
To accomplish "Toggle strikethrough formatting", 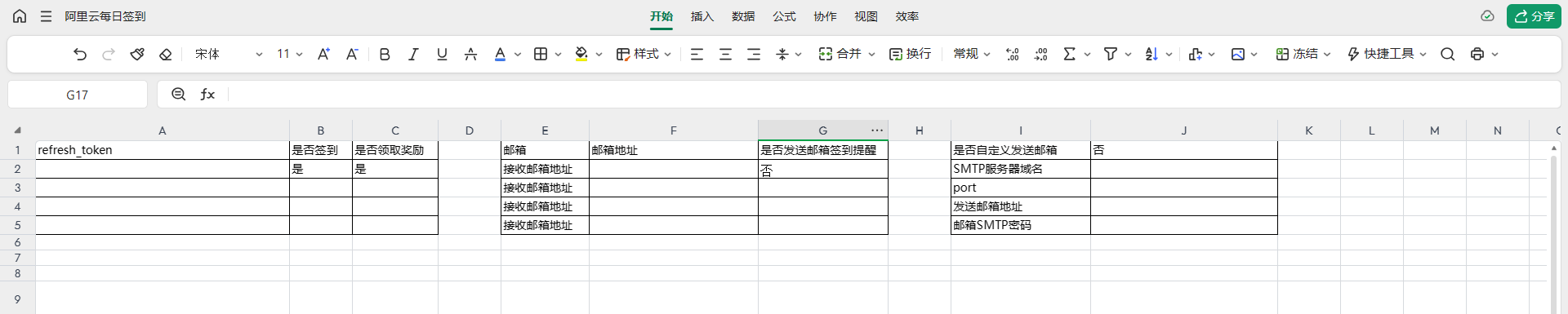I will tap(470, 54).
